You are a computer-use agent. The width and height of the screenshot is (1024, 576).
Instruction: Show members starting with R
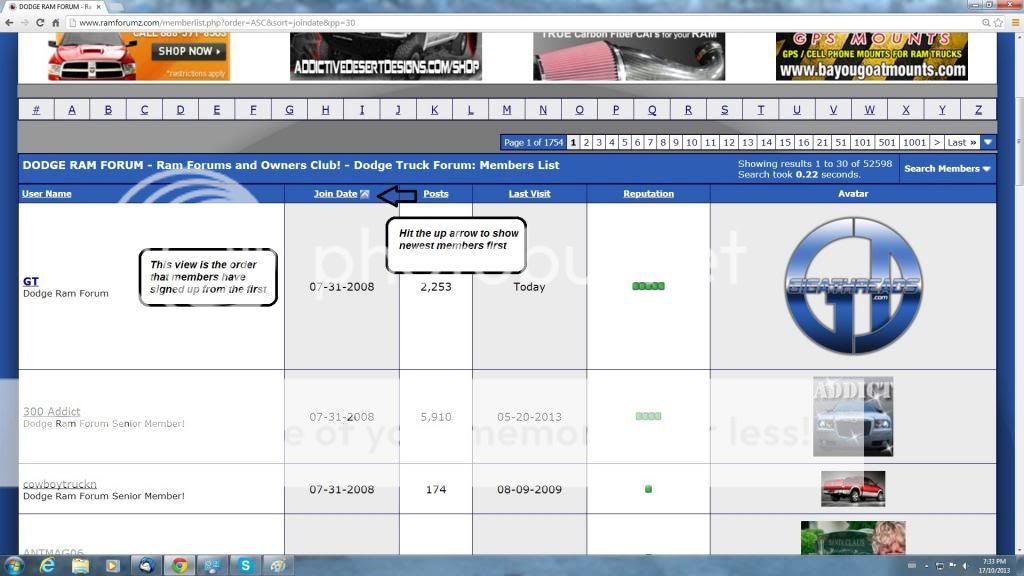[688, 110]
